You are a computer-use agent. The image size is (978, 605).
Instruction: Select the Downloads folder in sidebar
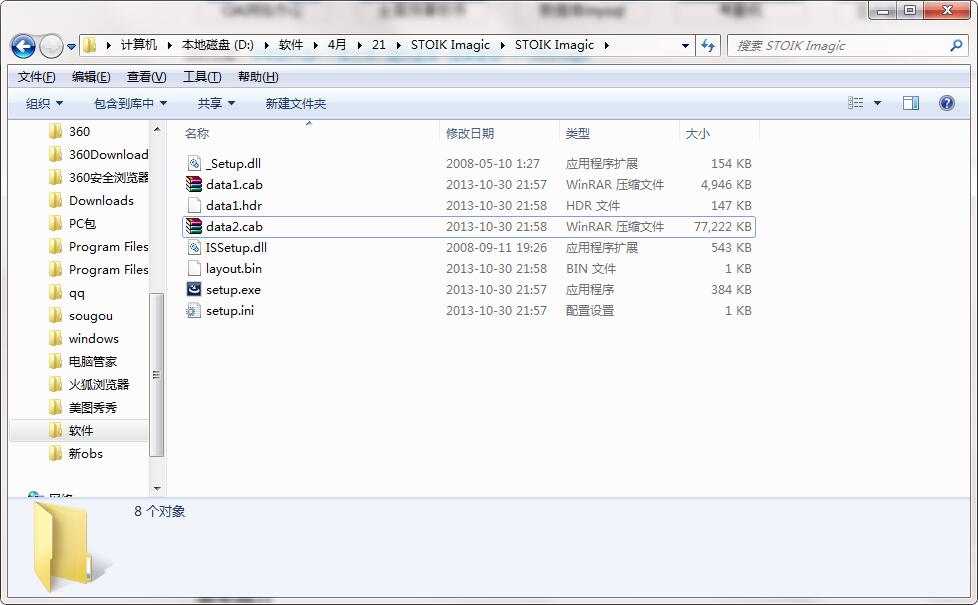click(x=101, y=201)
